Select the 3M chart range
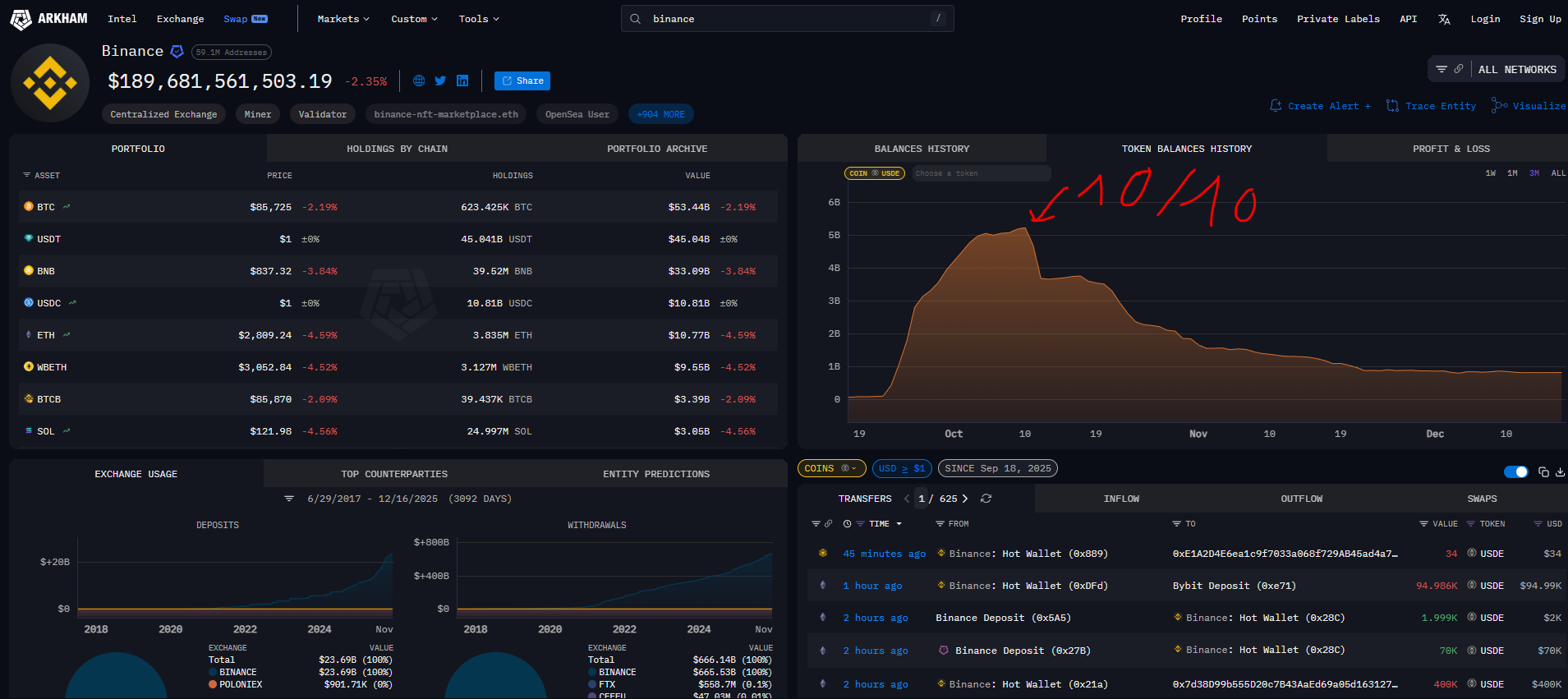Image resolution: width=1568 pixels, height=699 pixels. [1534, 173]
